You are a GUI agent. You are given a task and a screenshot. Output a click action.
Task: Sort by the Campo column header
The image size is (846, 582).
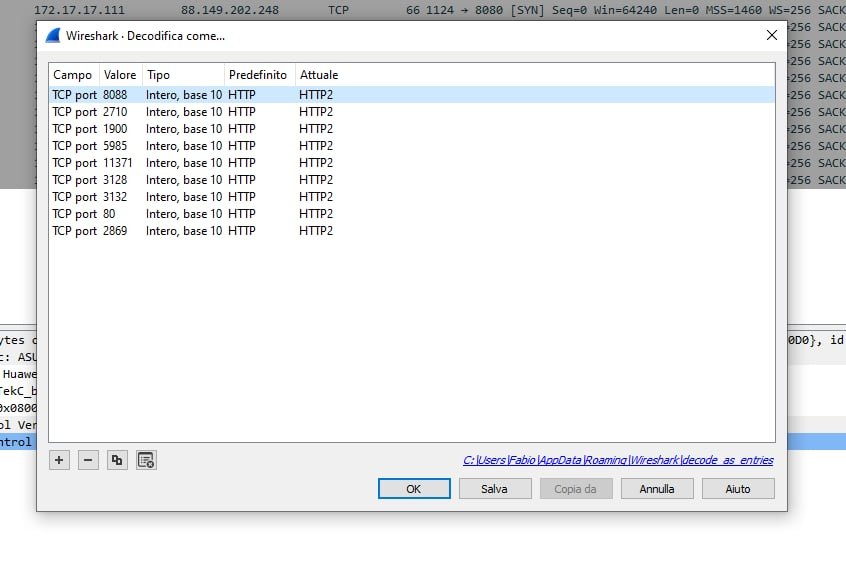74,75
